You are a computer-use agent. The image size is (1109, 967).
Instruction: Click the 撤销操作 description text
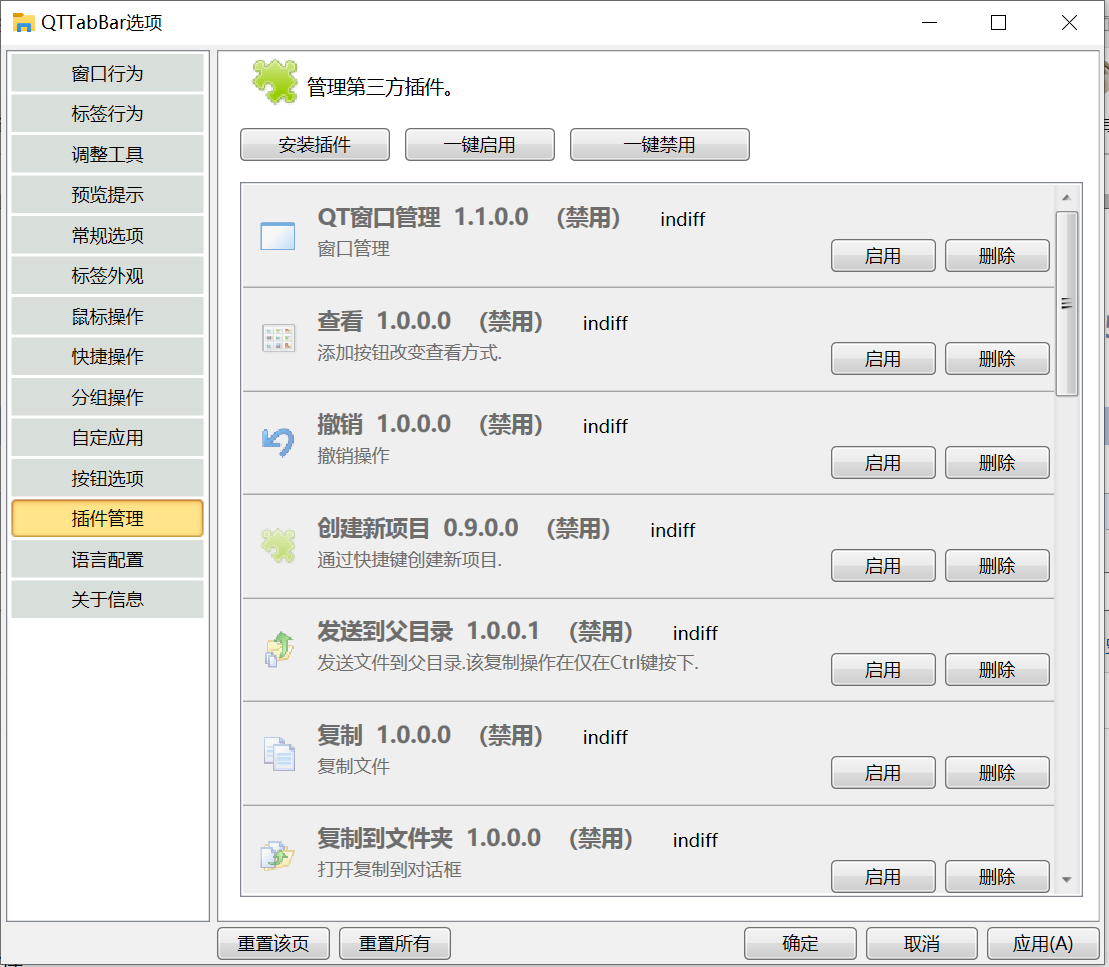(x=353, y=456)
